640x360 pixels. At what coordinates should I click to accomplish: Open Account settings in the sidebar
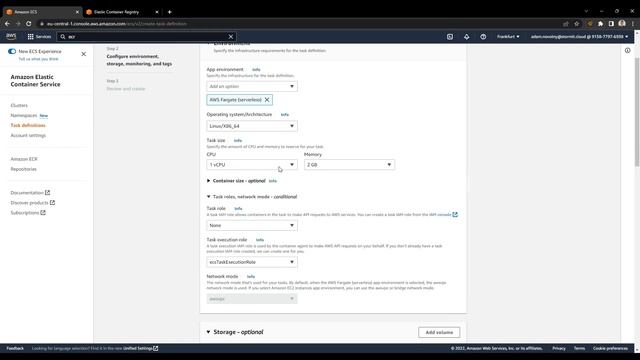pos(28,136)
